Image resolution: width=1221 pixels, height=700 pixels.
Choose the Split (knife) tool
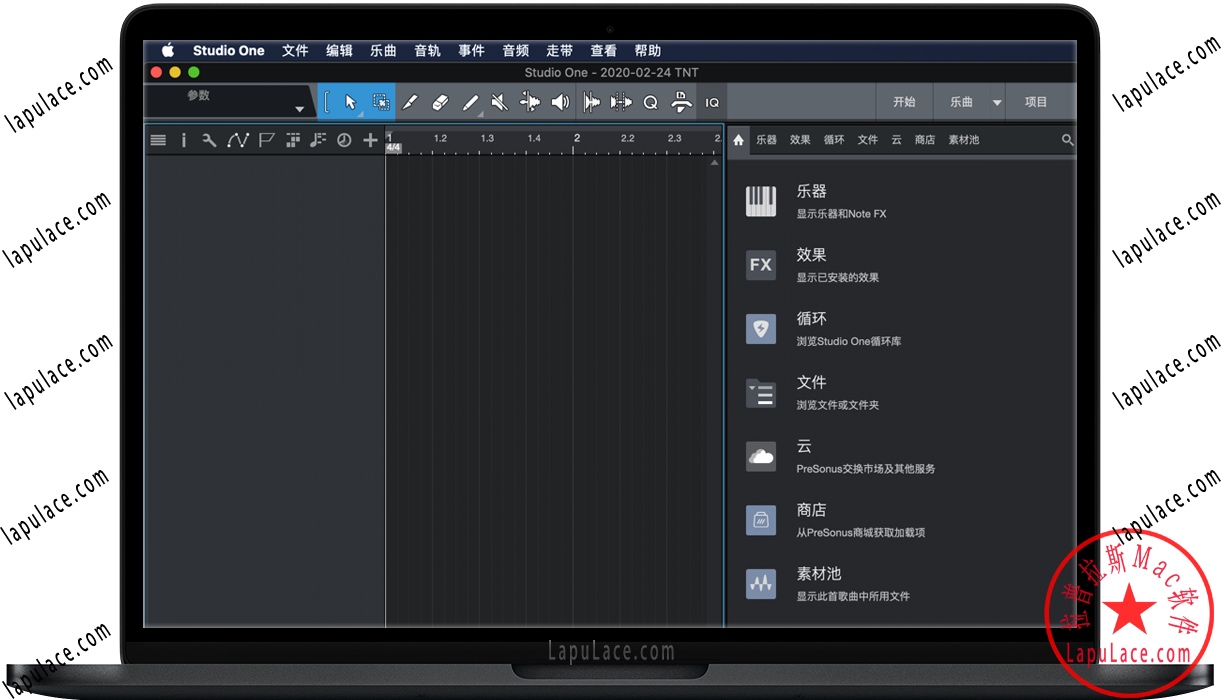(530, 102)
